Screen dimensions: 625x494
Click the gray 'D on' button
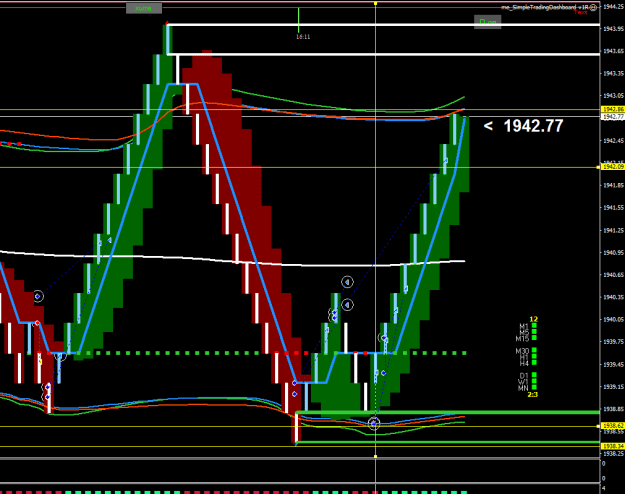coord(487,22)
